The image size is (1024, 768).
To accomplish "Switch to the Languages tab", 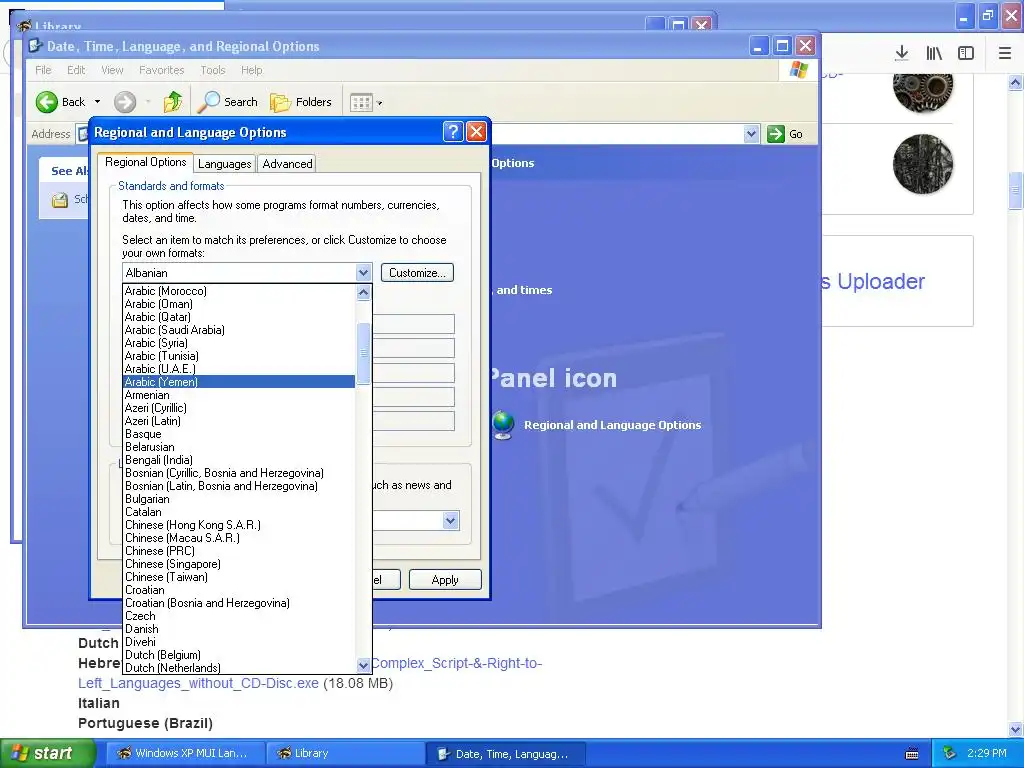I will click(x=225, y=164).
